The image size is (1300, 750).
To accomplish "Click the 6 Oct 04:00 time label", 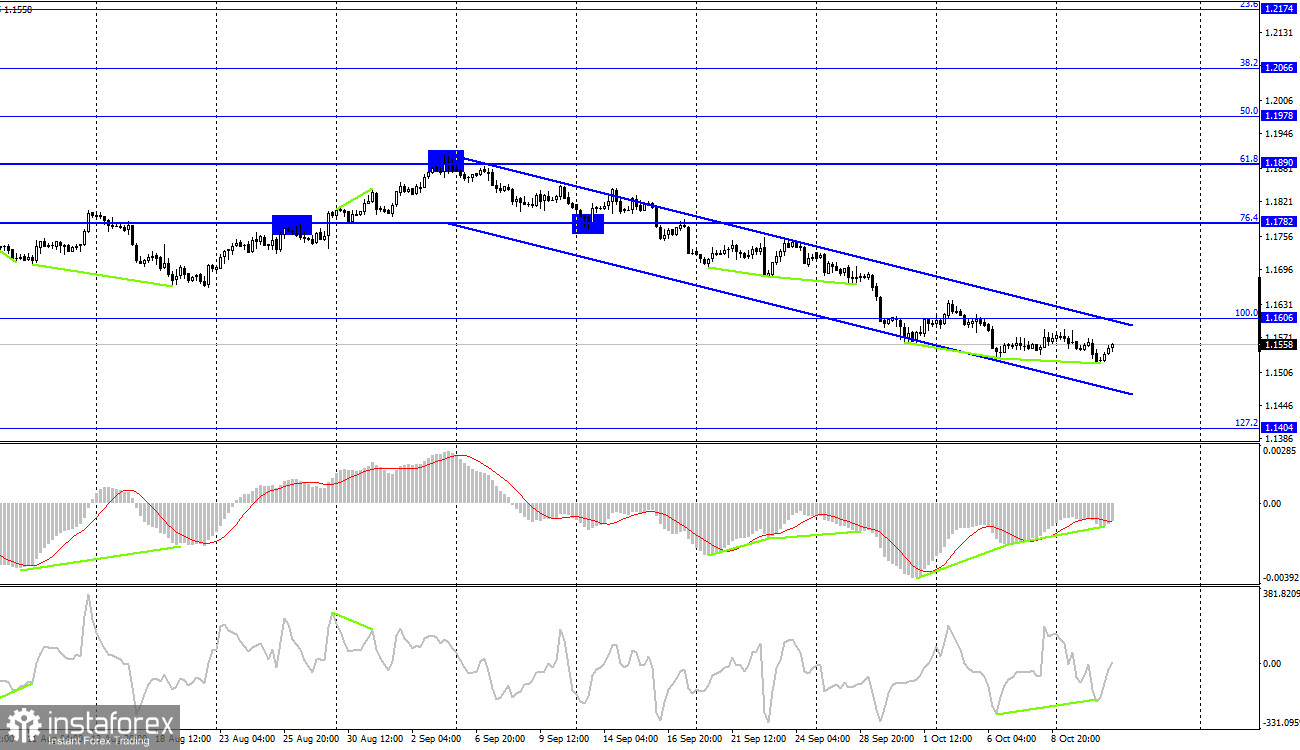I will coord(1013,740).
